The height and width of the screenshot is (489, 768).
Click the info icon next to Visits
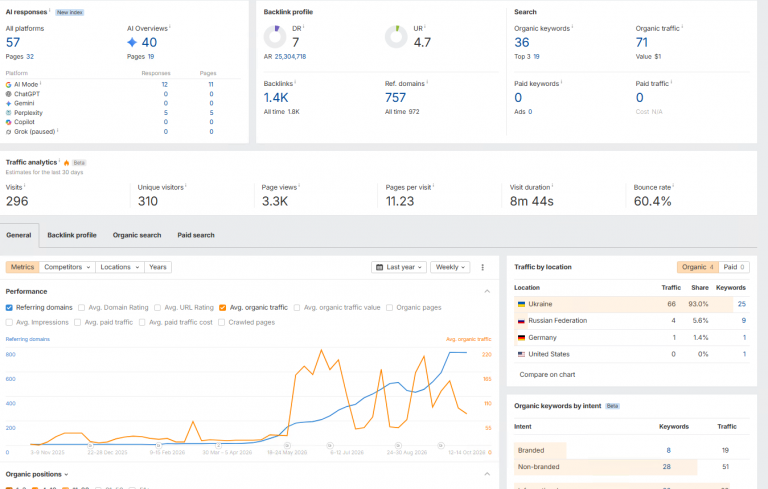24,186
